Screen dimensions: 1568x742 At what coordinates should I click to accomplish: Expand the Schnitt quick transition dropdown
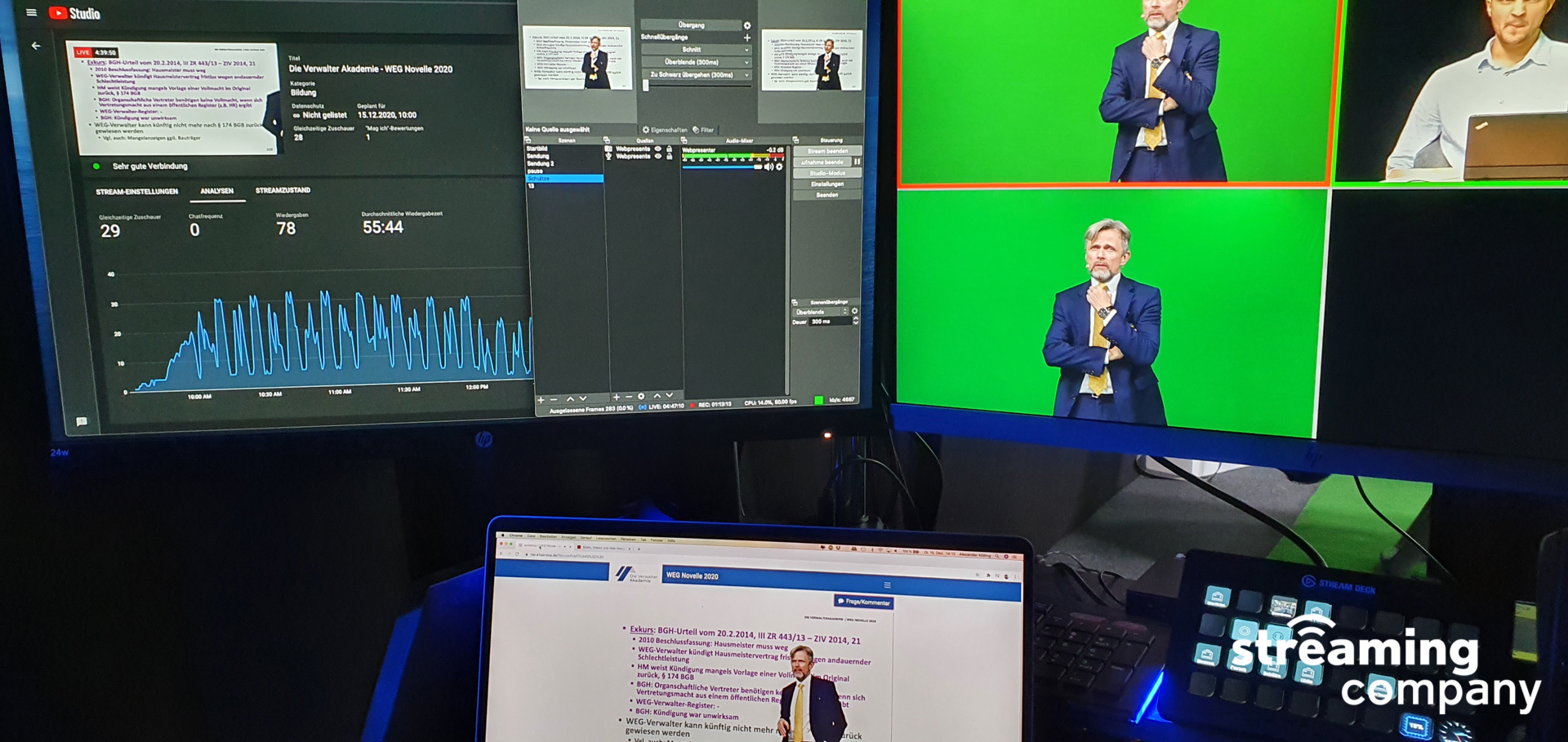tap(746, 50)
